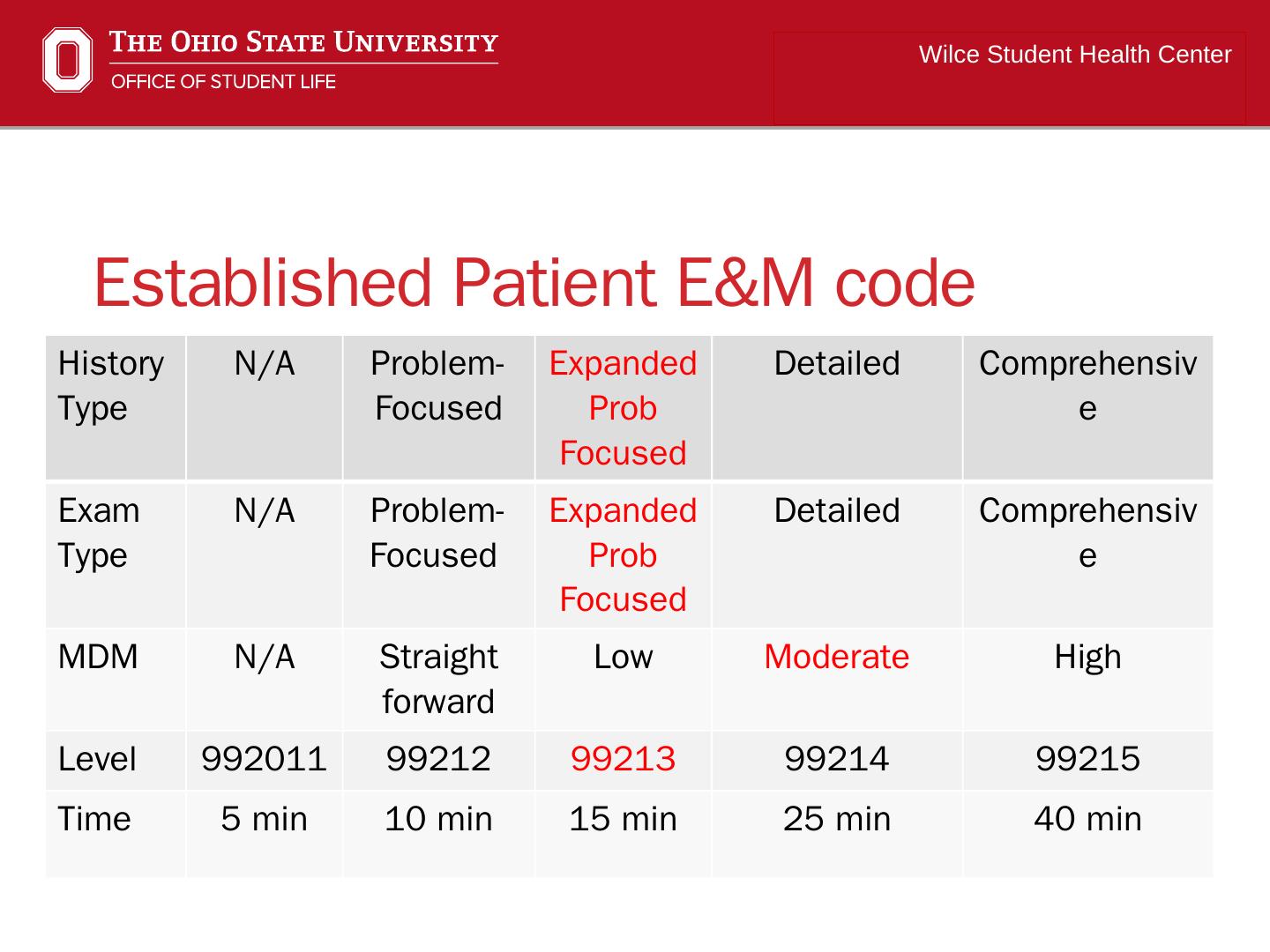Image resolution: width=1270 pixels, height=952 pixels.
Task: Select the 992011 level cell
Action: (x=264, y=759)
